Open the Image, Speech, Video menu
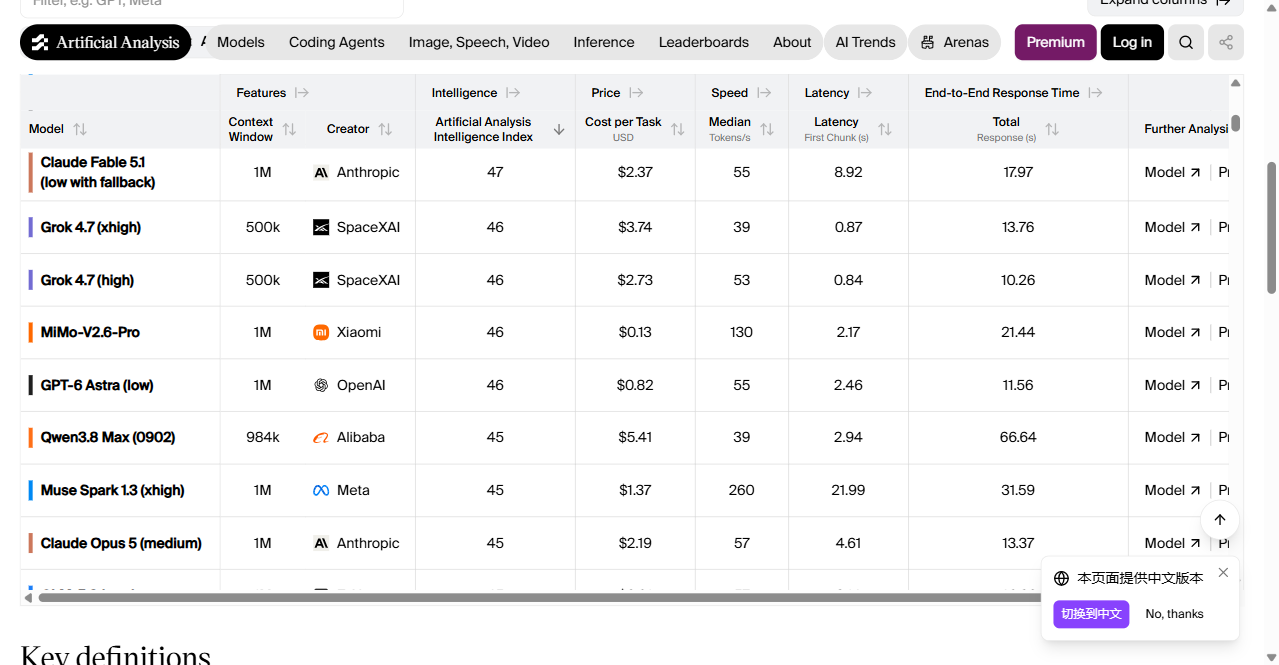Screen dimensions: 1279x665 [x=479, y=42]
